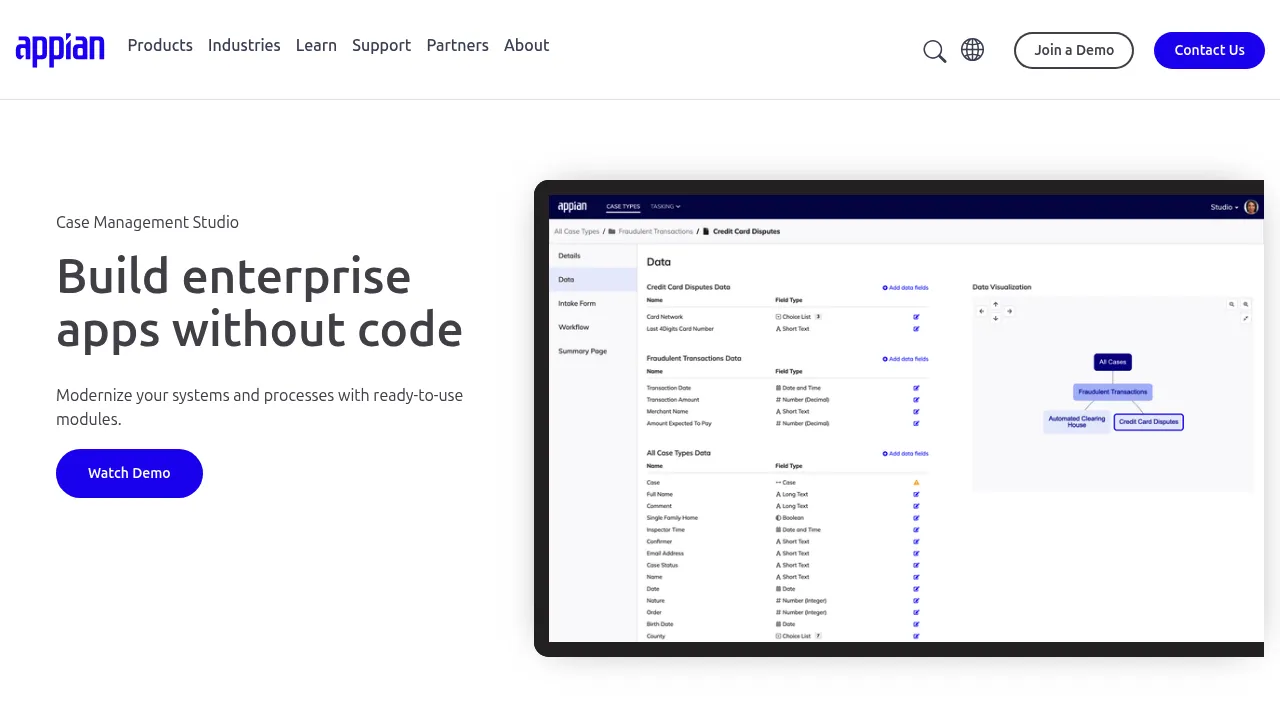Open the site search icon
Image resolution: width=1280 pixels, height=720 pixels.
pos(934,51)
